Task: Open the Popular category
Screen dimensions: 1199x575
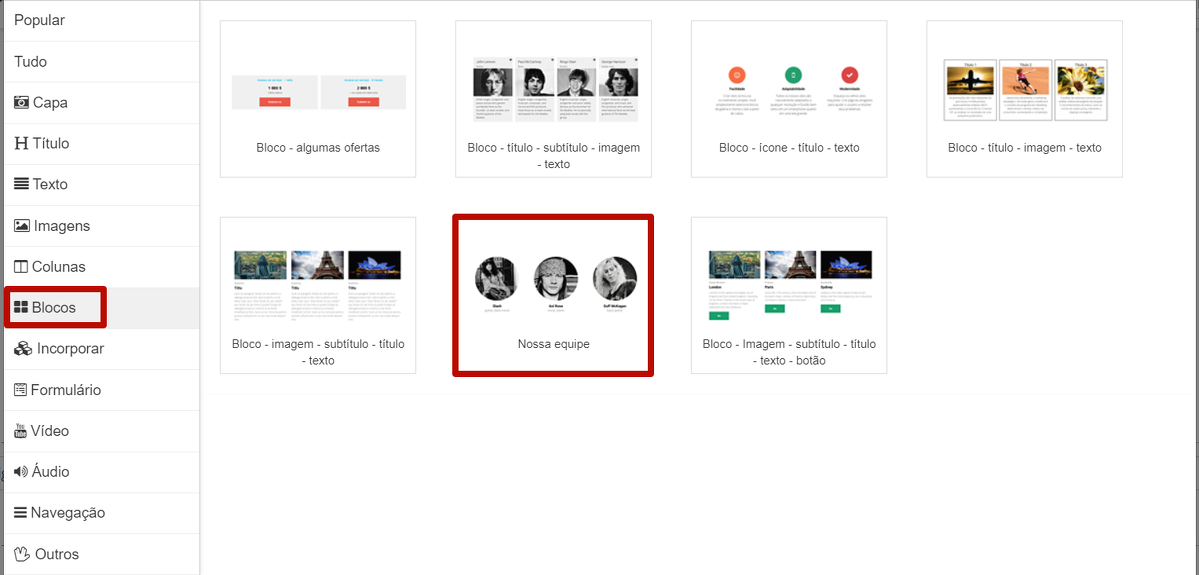Action: (40, 20)
